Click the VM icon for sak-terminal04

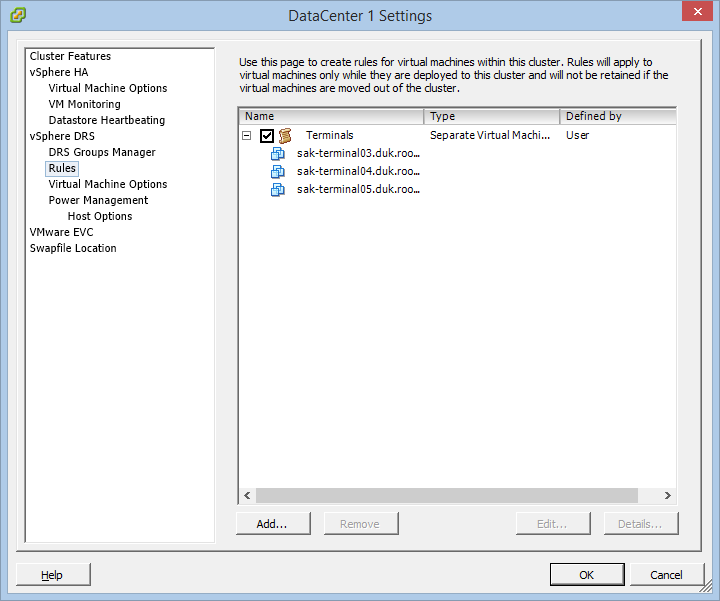point(277,171)
